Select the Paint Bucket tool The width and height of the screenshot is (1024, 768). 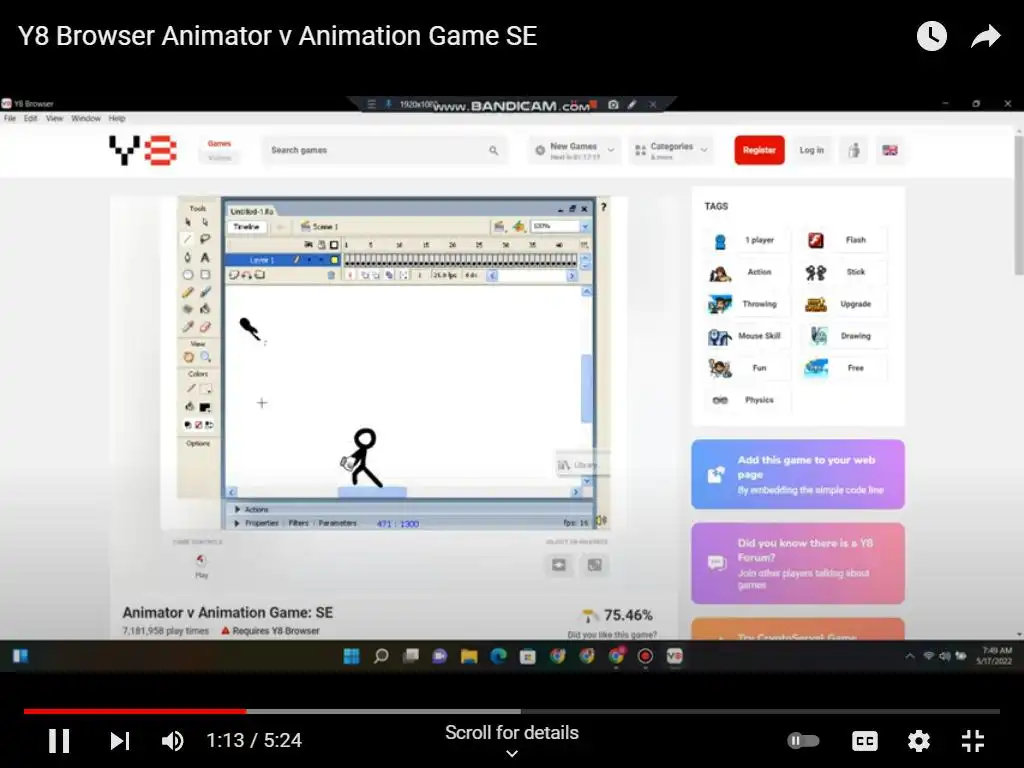click(x=205, y=309)
